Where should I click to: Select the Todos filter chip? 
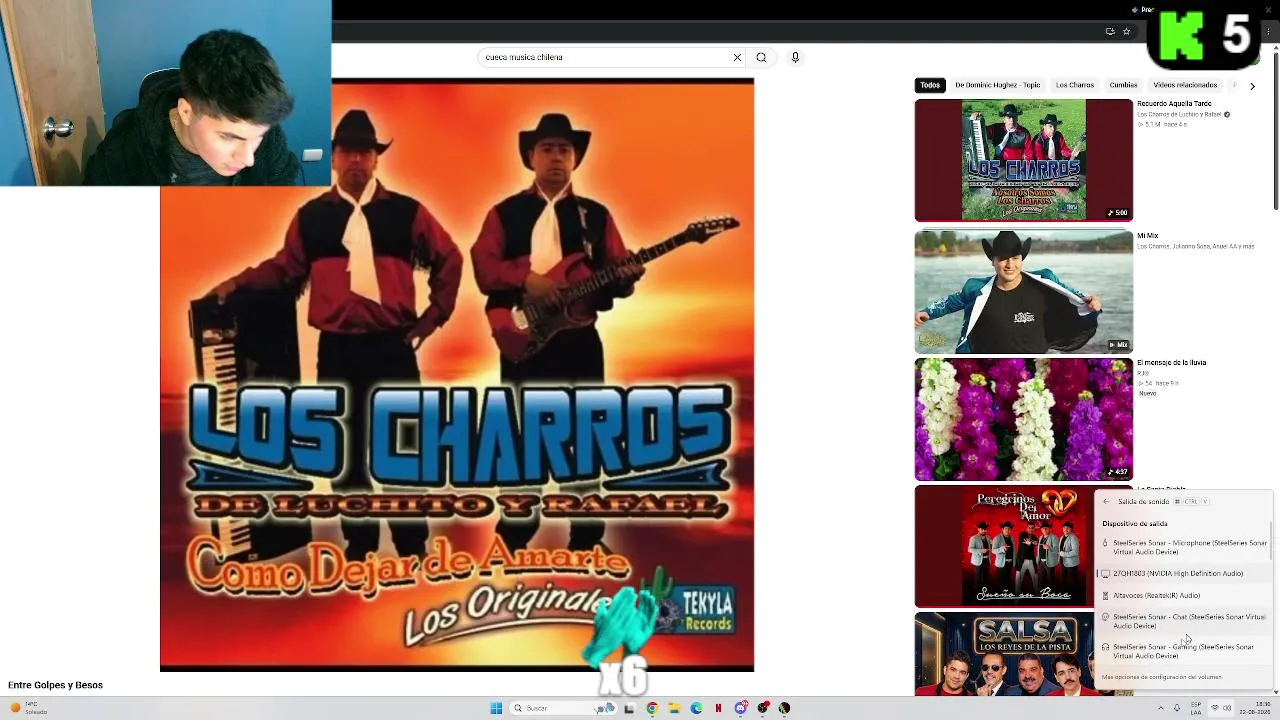point(930,85)
